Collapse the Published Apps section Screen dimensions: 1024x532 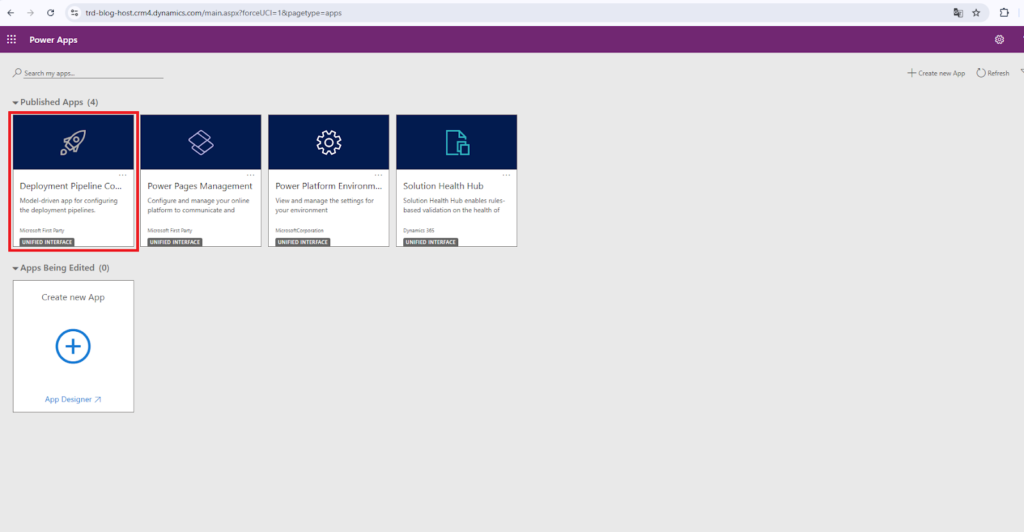tap(15, 103)
